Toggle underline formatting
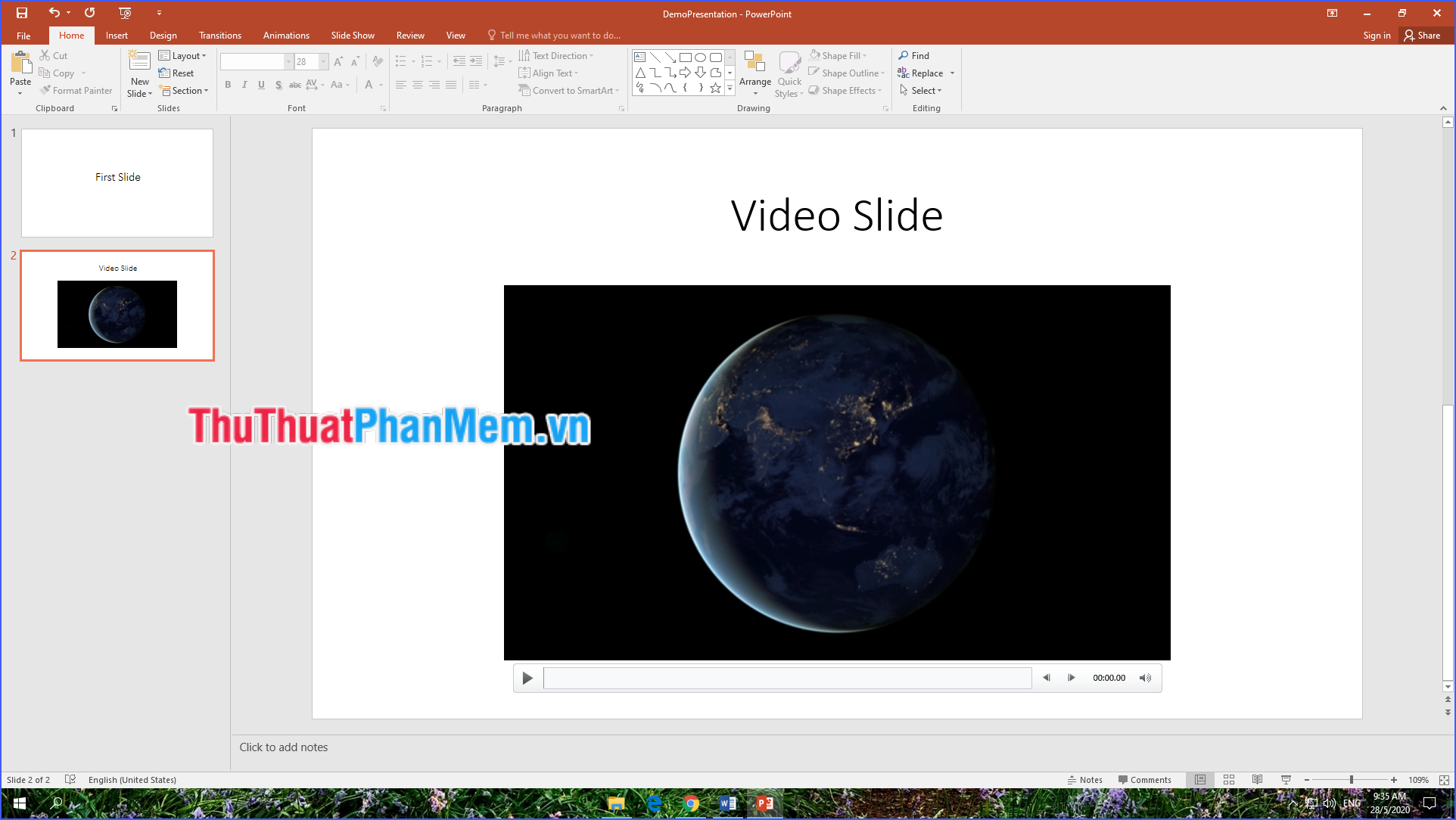This screenshot has height=820, width=1456. click(x=261, y=85)
